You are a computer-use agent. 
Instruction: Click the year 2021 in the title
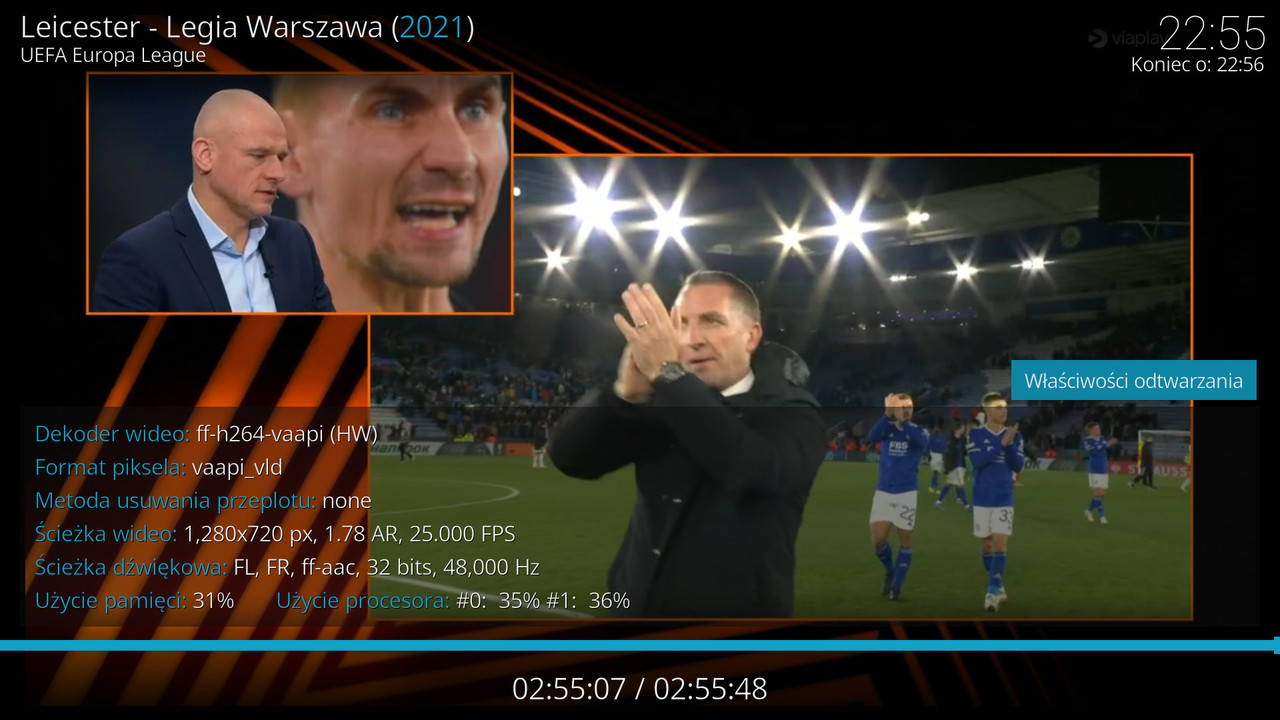tap(432, 27)
